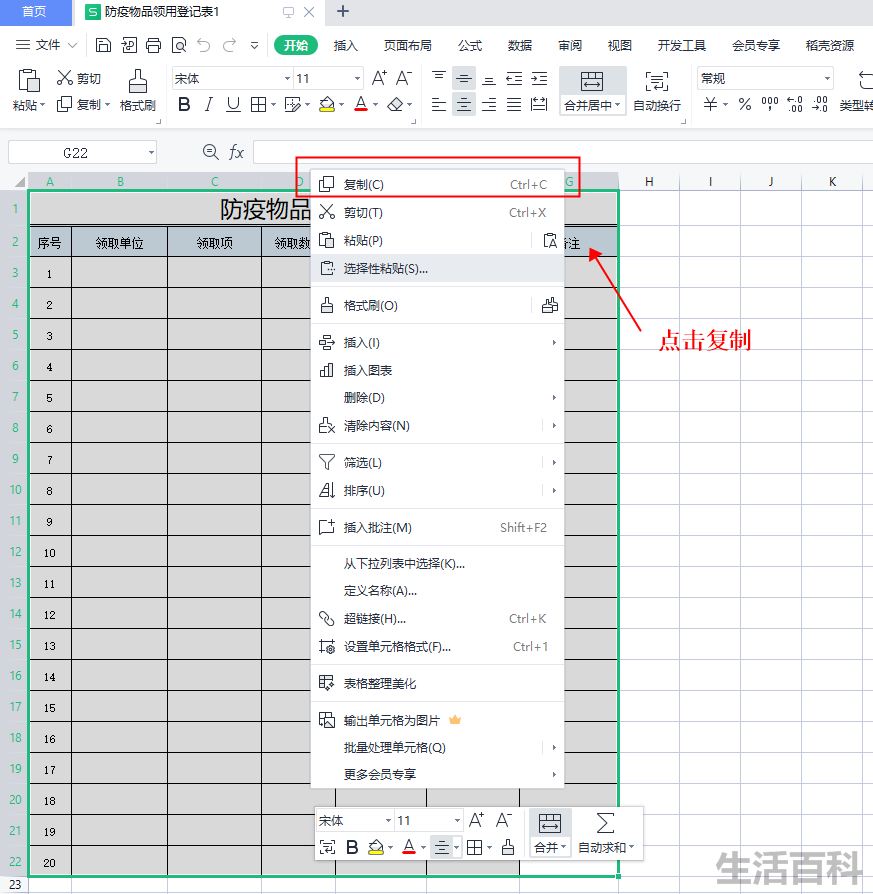873x894 pixels.
Task: Expand the 文件 menu arrow
Action: tap(72, 45)
